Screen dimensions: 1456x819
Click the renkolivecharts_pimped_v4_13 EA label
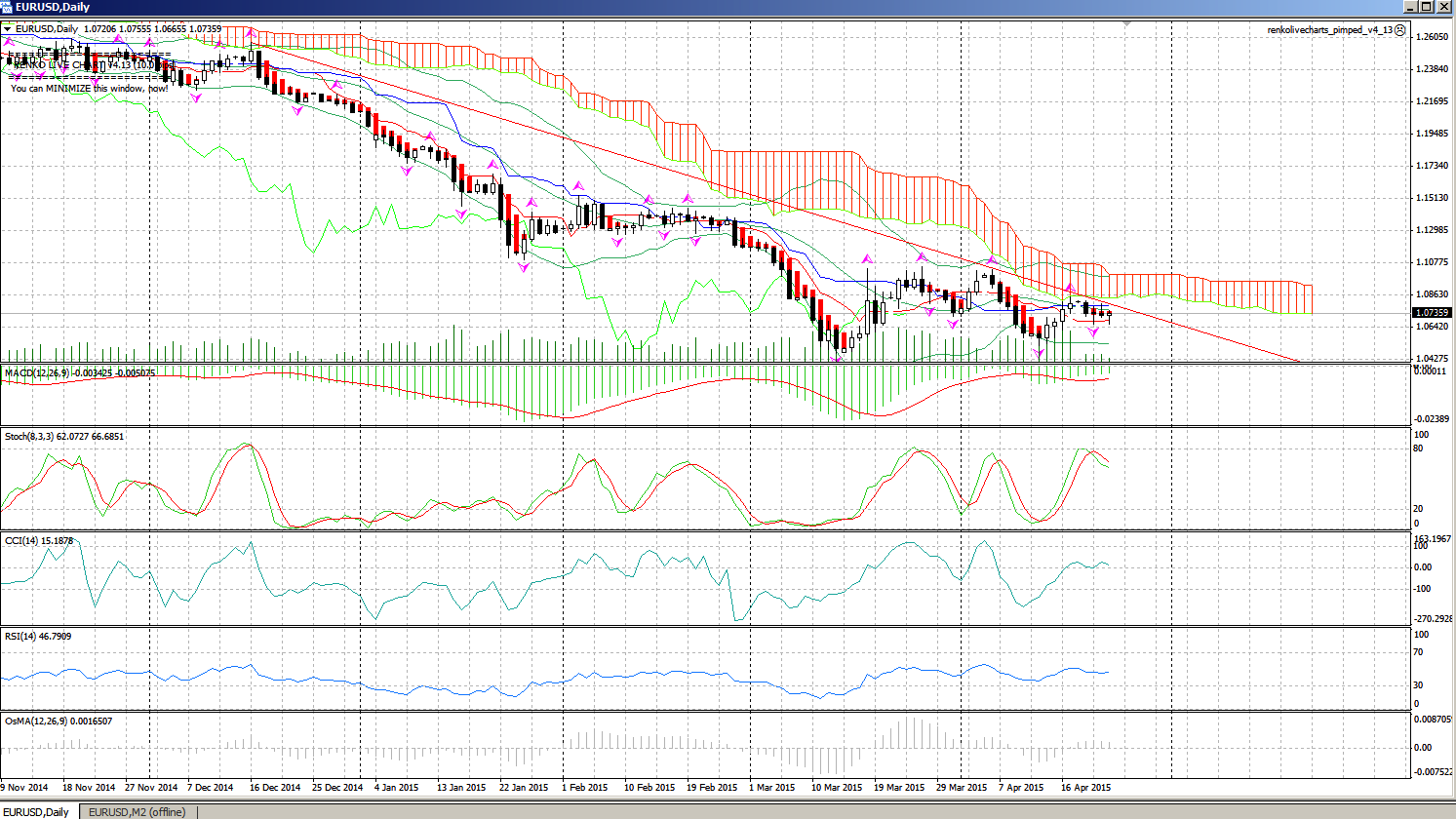pos(1336,29)
